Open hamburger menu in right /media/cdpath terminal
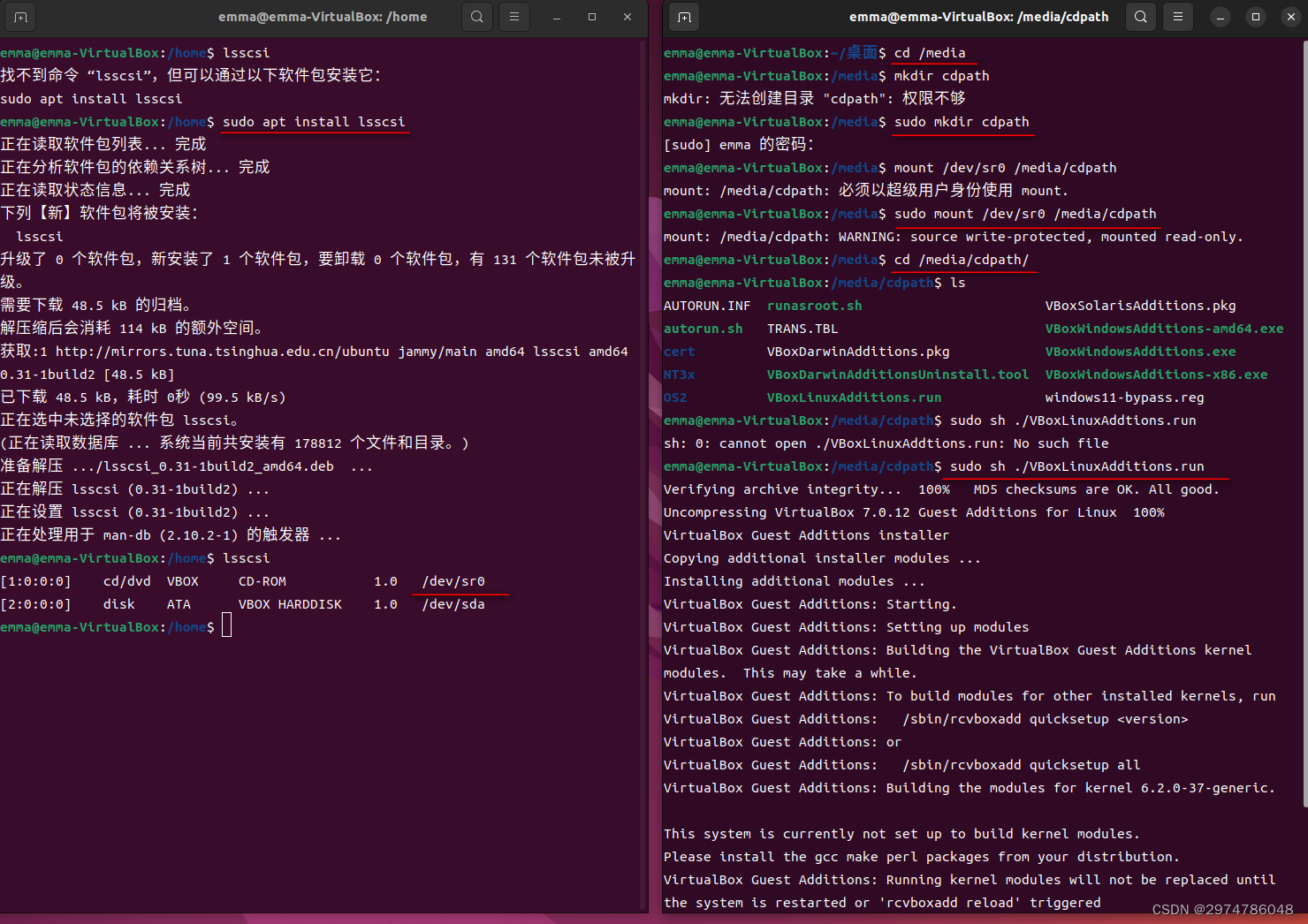This screenshot has height=924, width=1308. click(x=1178, y=17)
